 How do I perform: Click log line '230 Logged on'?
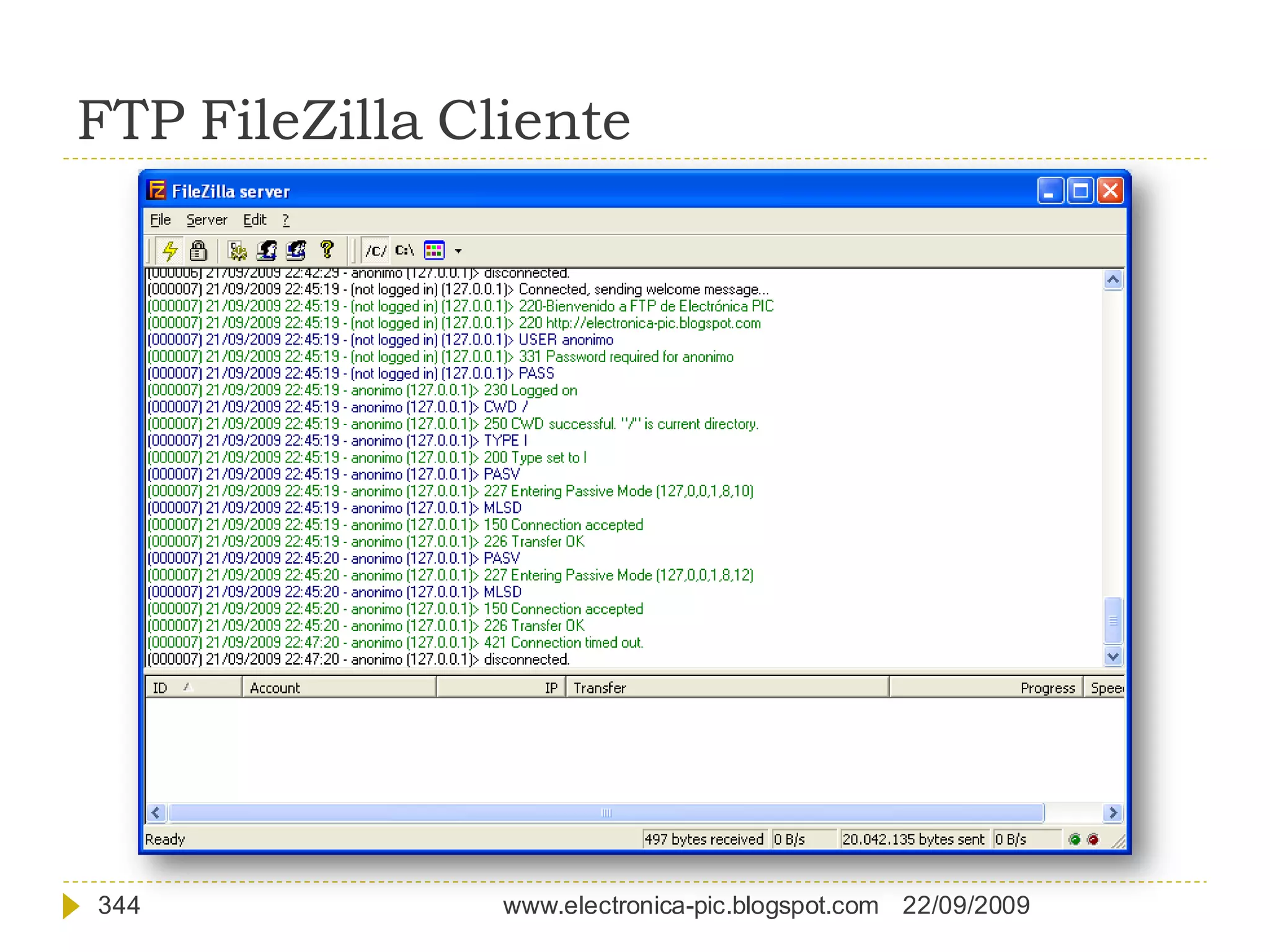[362, 390]
